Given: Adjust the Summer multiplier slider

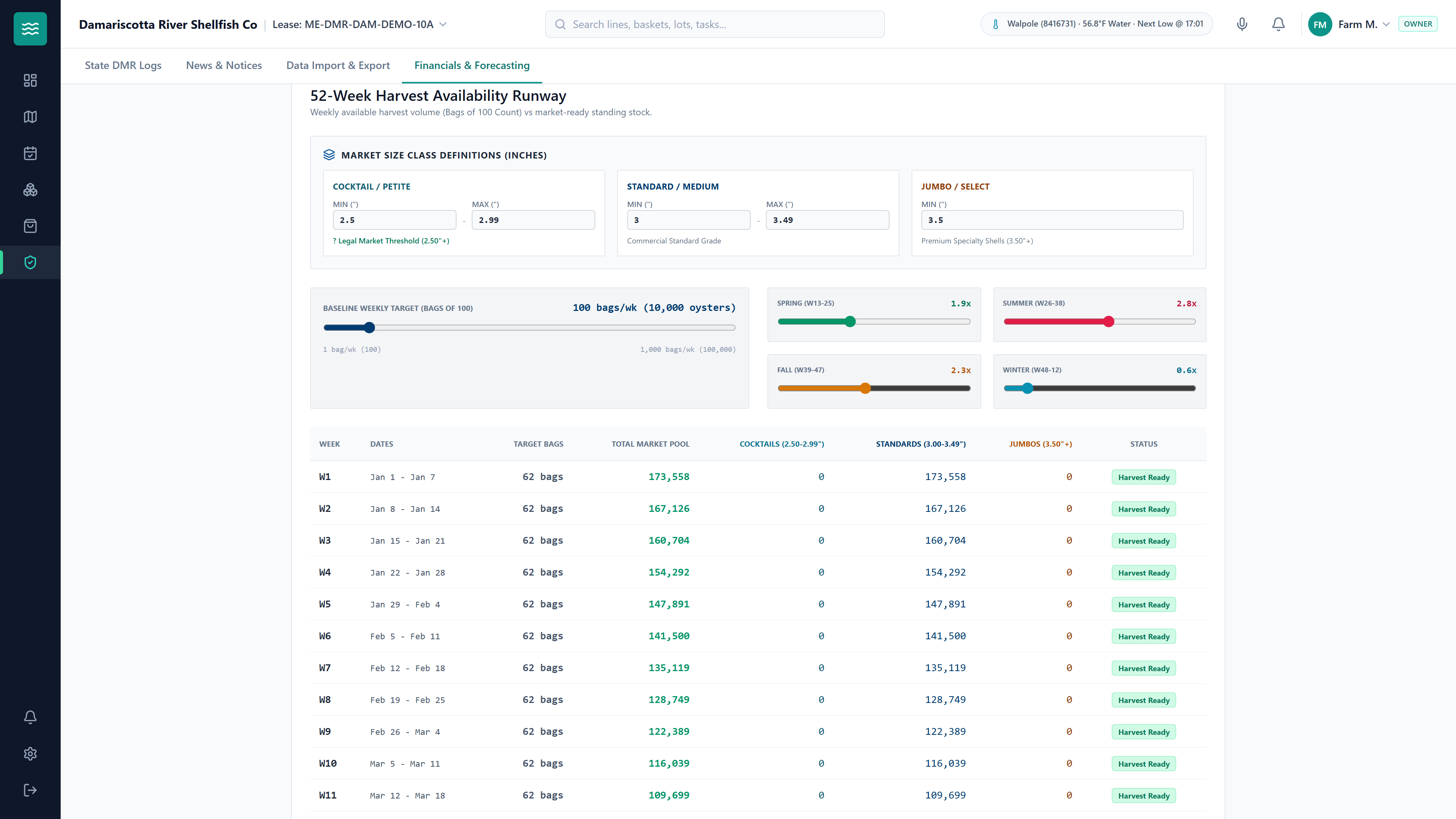Looking at the screenshot, I should [x=1099, y=322].
